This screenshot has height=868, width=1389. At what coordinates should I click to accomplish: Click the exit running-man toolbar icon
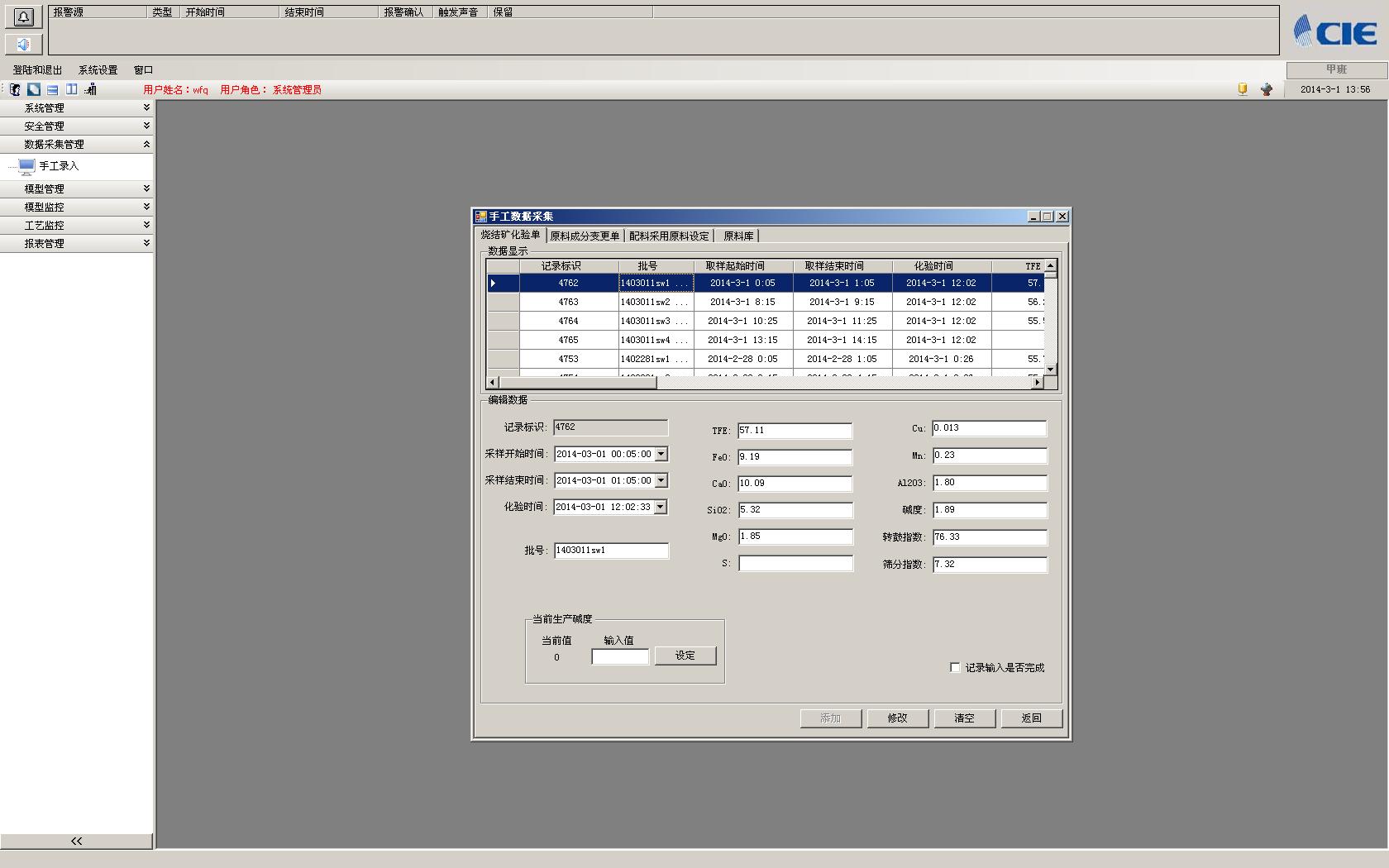pyautogui.click(x=91, y=89)
